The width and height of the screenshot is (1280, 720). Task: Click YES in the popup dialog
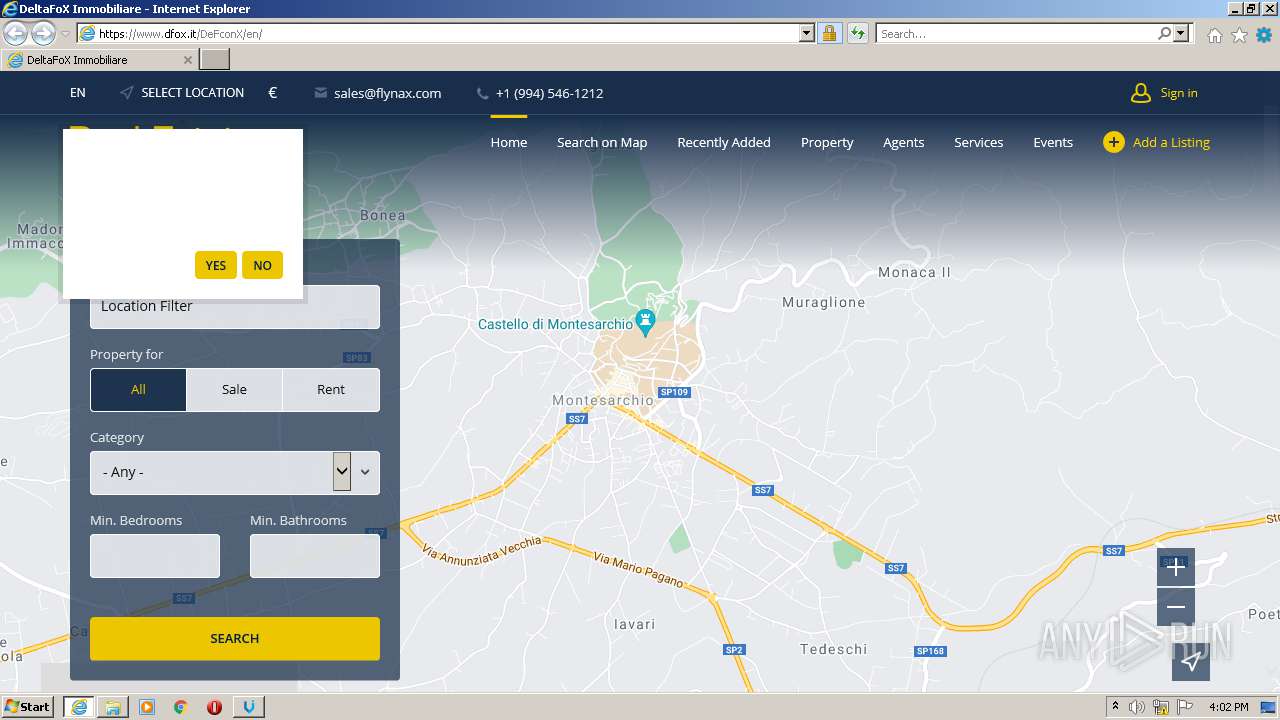pyautogui.click(x=216, y=265)
